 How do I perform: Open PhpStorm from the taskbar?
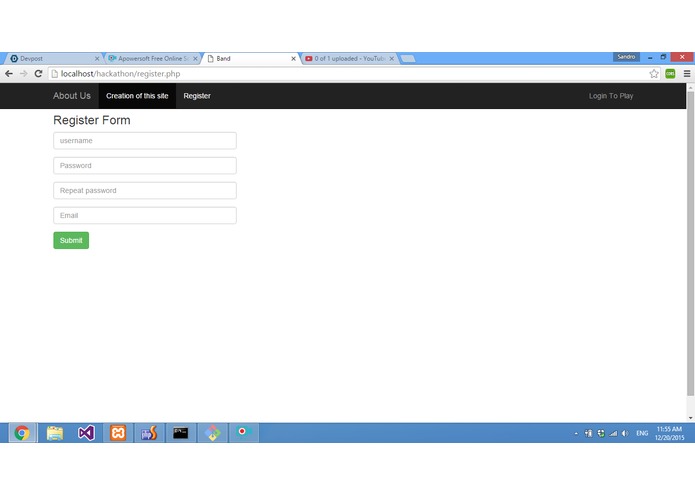pyautogui.click(x=149, y=432)
